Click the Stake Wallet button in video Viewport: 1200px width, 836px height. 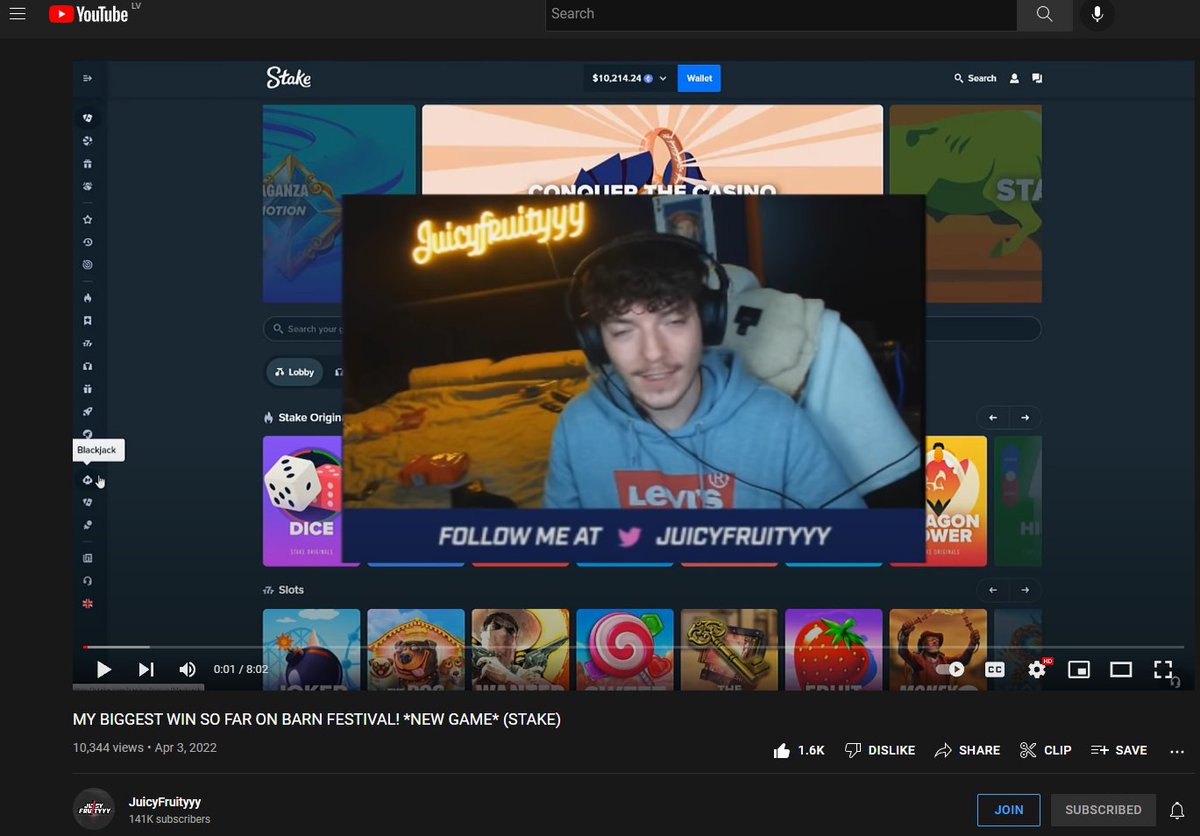click(699, 78)
